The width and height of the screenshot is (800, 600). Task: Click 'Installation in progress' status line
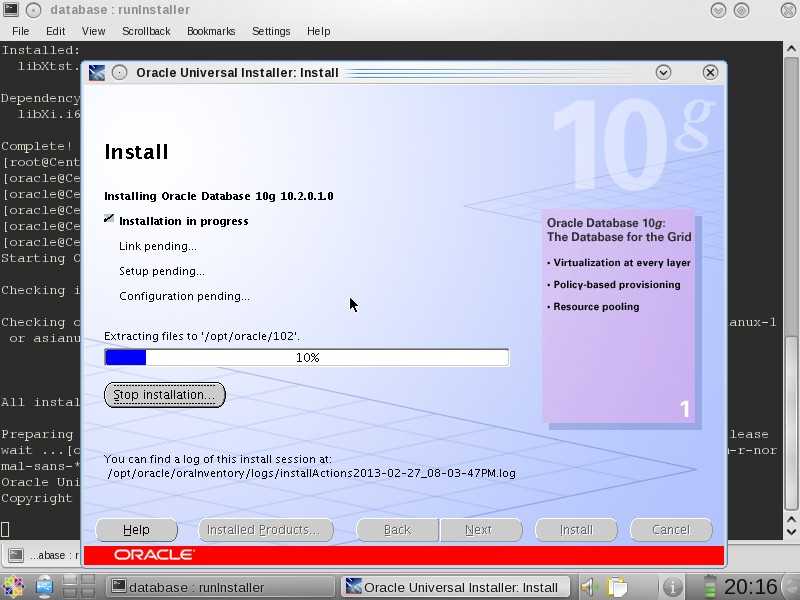tap(184, 221)
